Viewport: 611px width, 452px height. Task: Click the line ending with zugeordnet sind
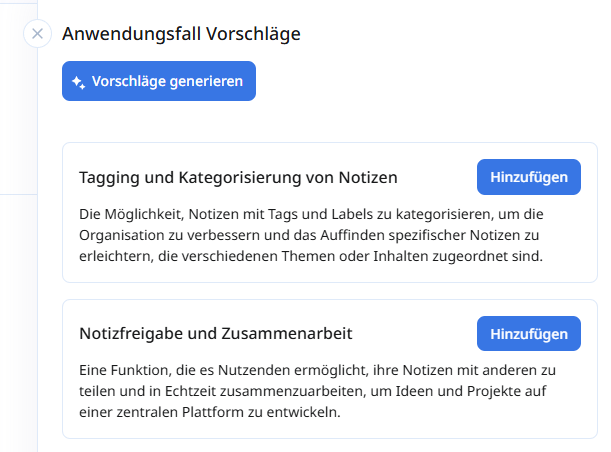click(310, 256)
